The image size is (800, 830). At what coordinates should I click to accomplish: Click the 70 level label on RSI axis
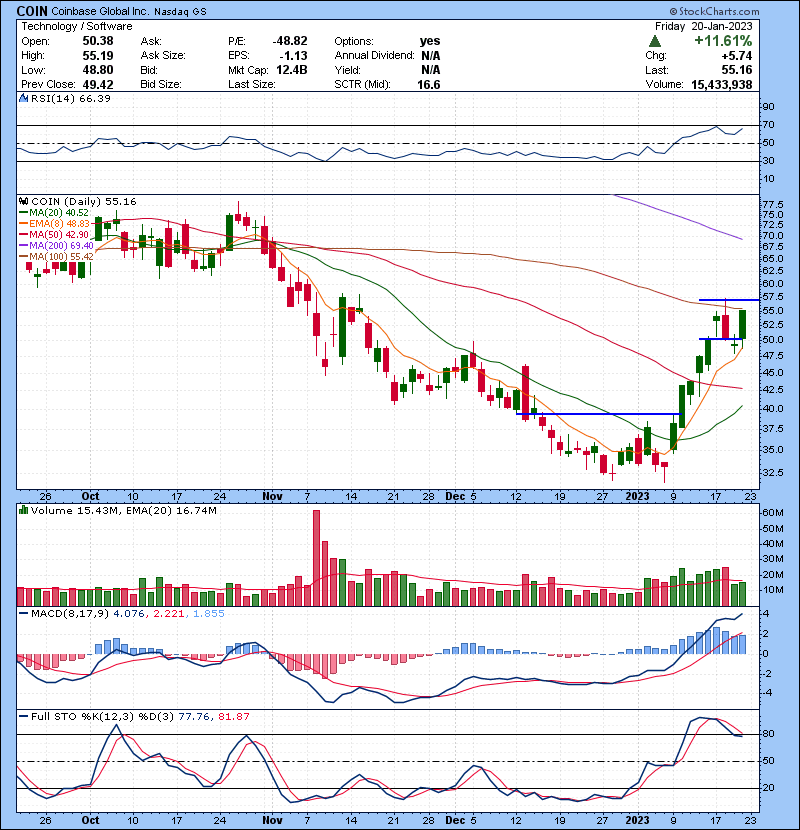click(768, 125)
